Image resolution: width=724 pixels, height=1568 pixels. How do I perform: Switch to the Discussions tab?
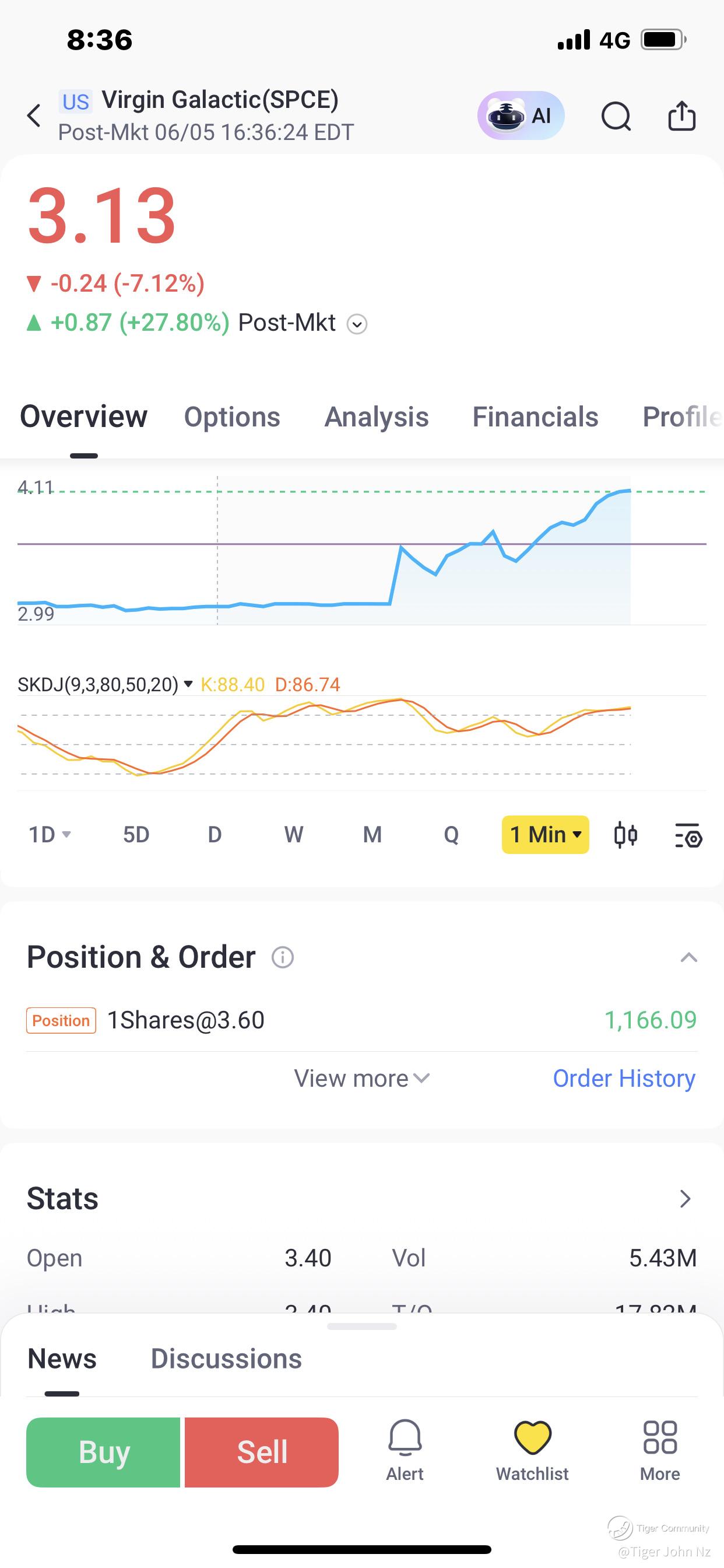point(226,1359)
